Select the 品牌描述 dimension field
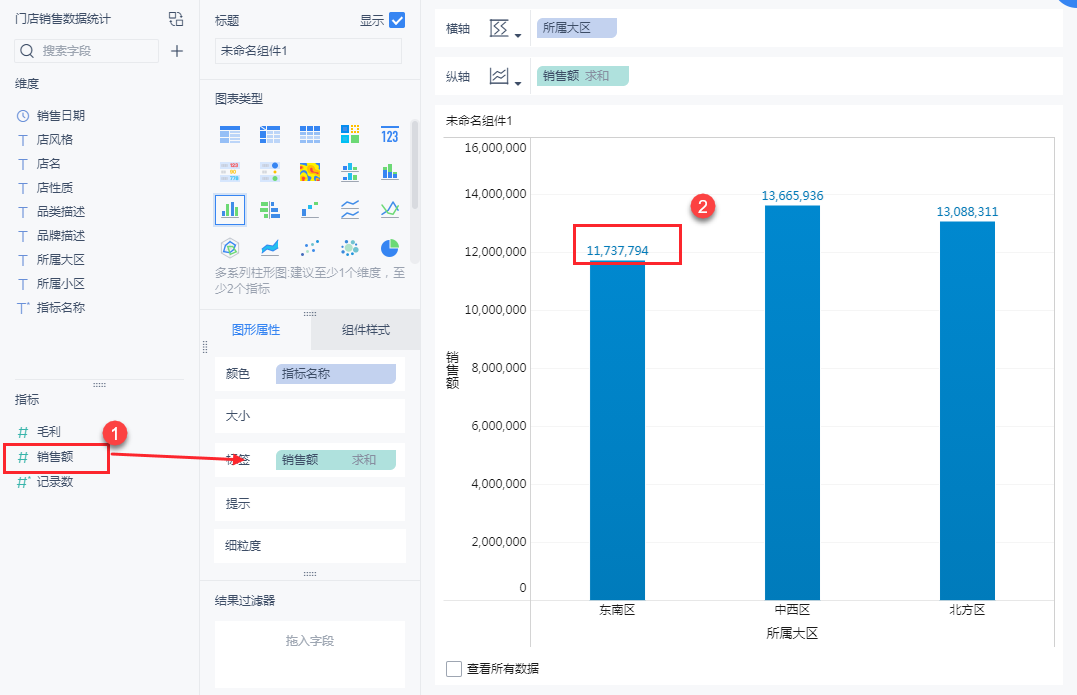 click(60, 236)
